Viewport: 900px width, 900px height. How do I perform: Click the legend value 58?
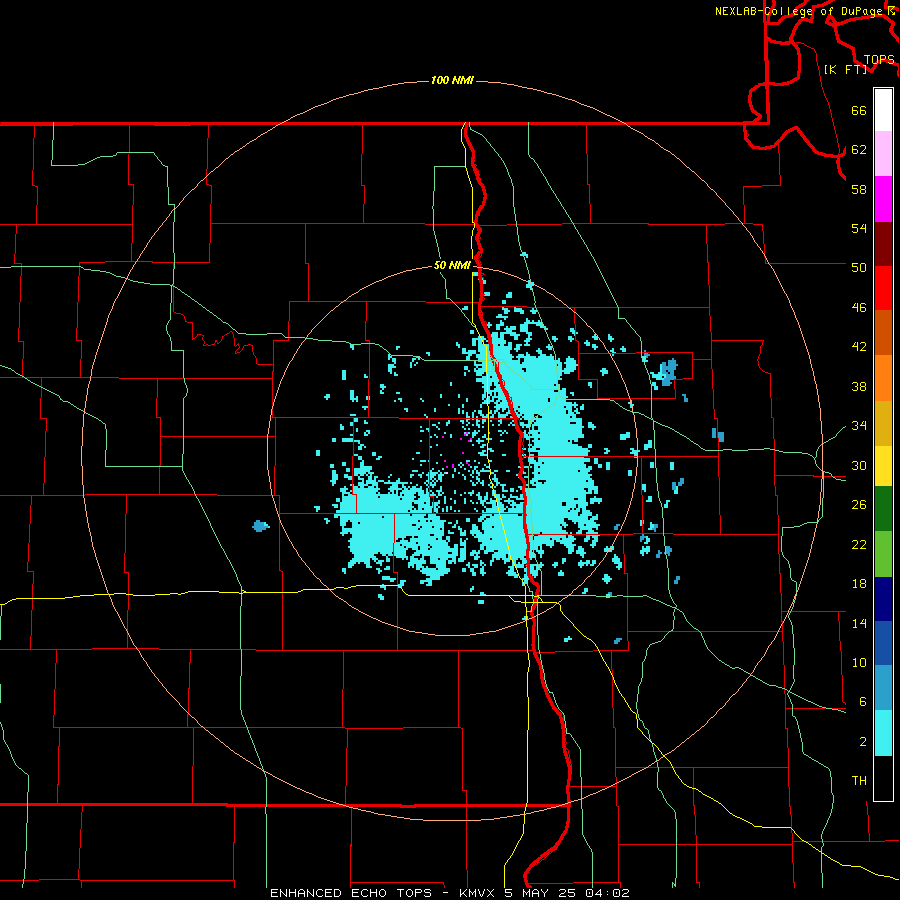[859, 189]
